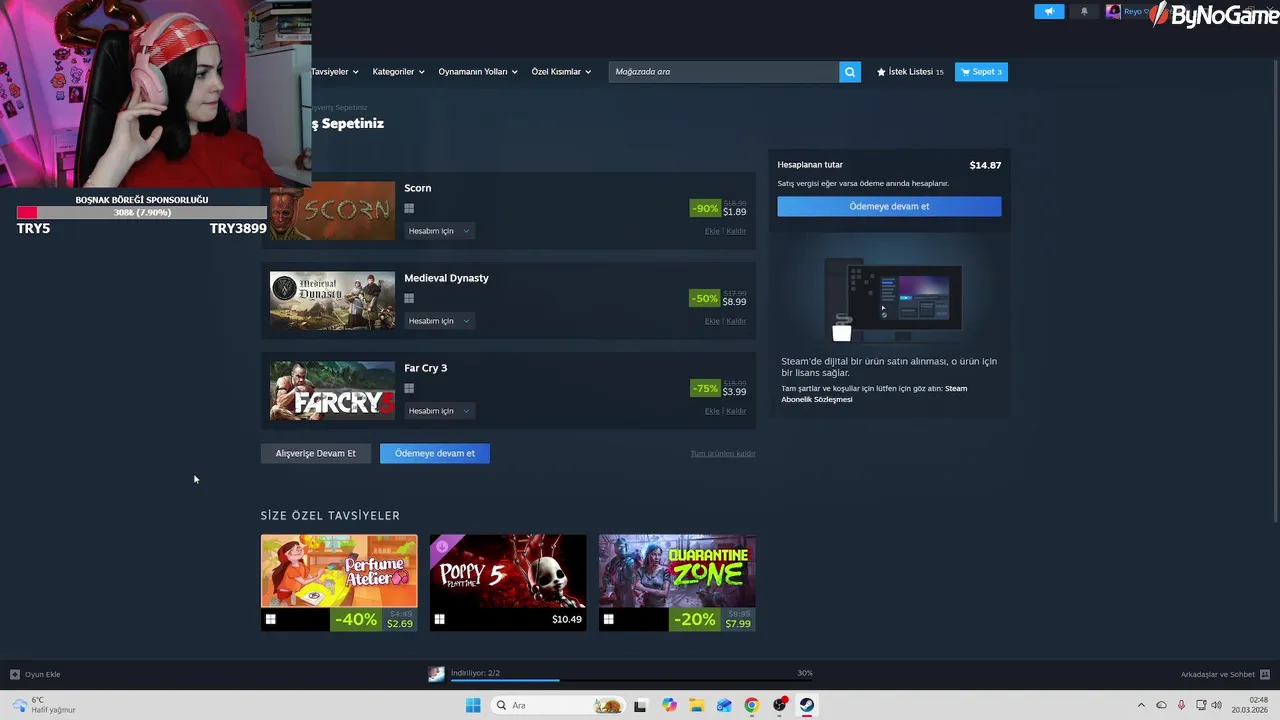Open the Steam announcements megaphone button
The height and width of the screenshot is (720, 1280).
1049,12
